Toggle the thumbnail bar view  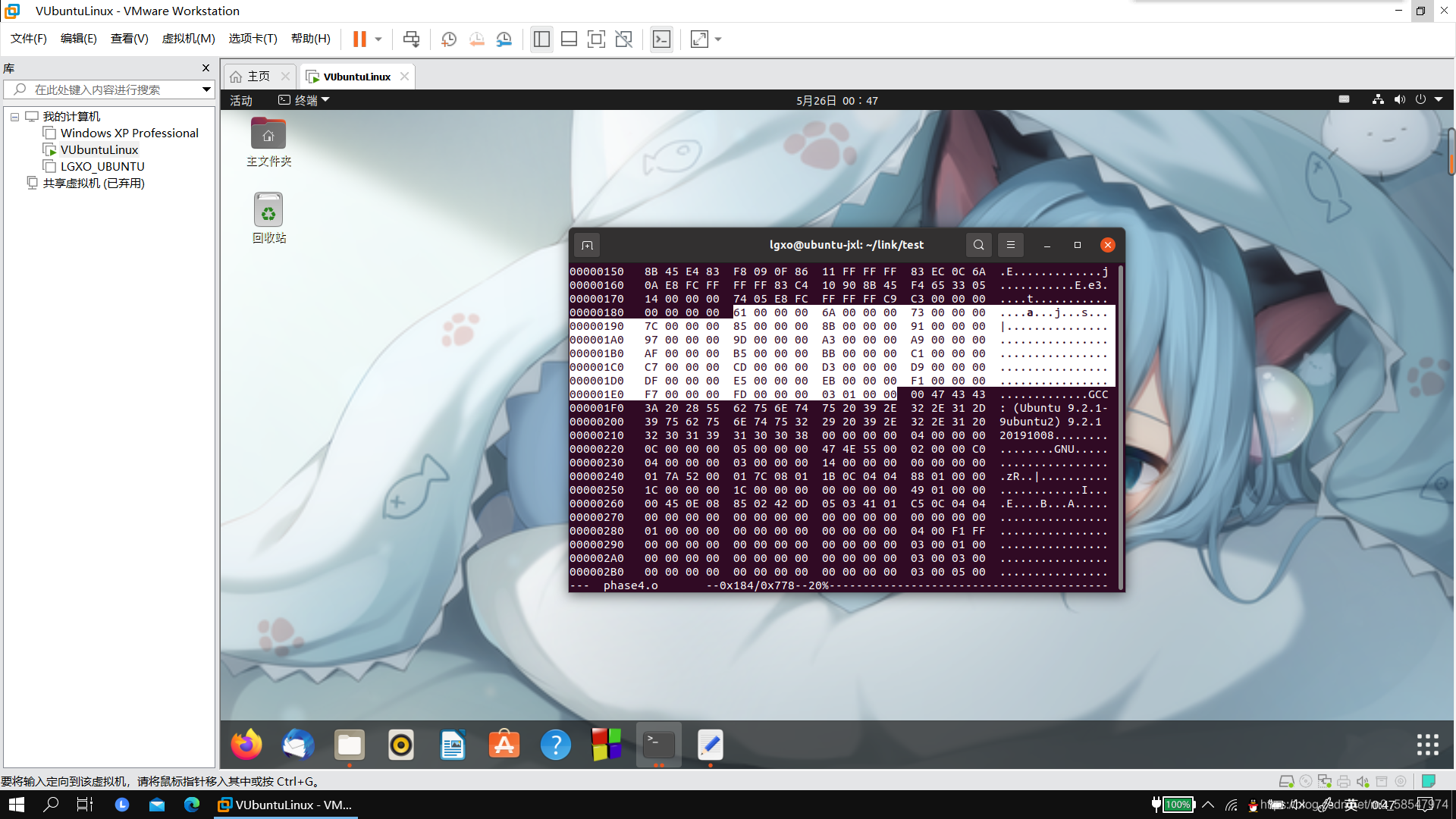tap(569, 39)
